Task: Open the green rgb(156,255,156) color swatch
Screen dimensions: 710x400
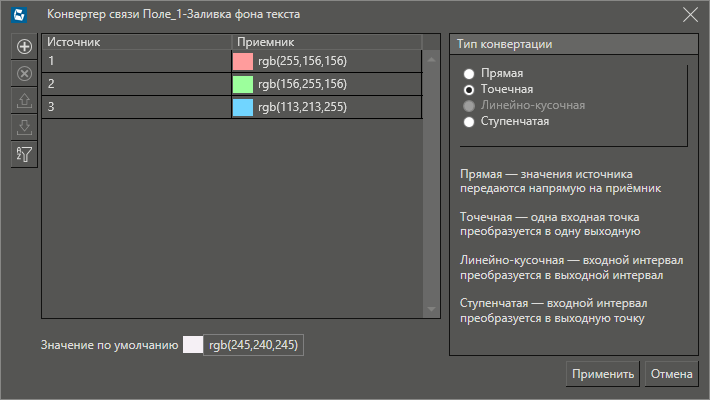Action: [243, 84]
